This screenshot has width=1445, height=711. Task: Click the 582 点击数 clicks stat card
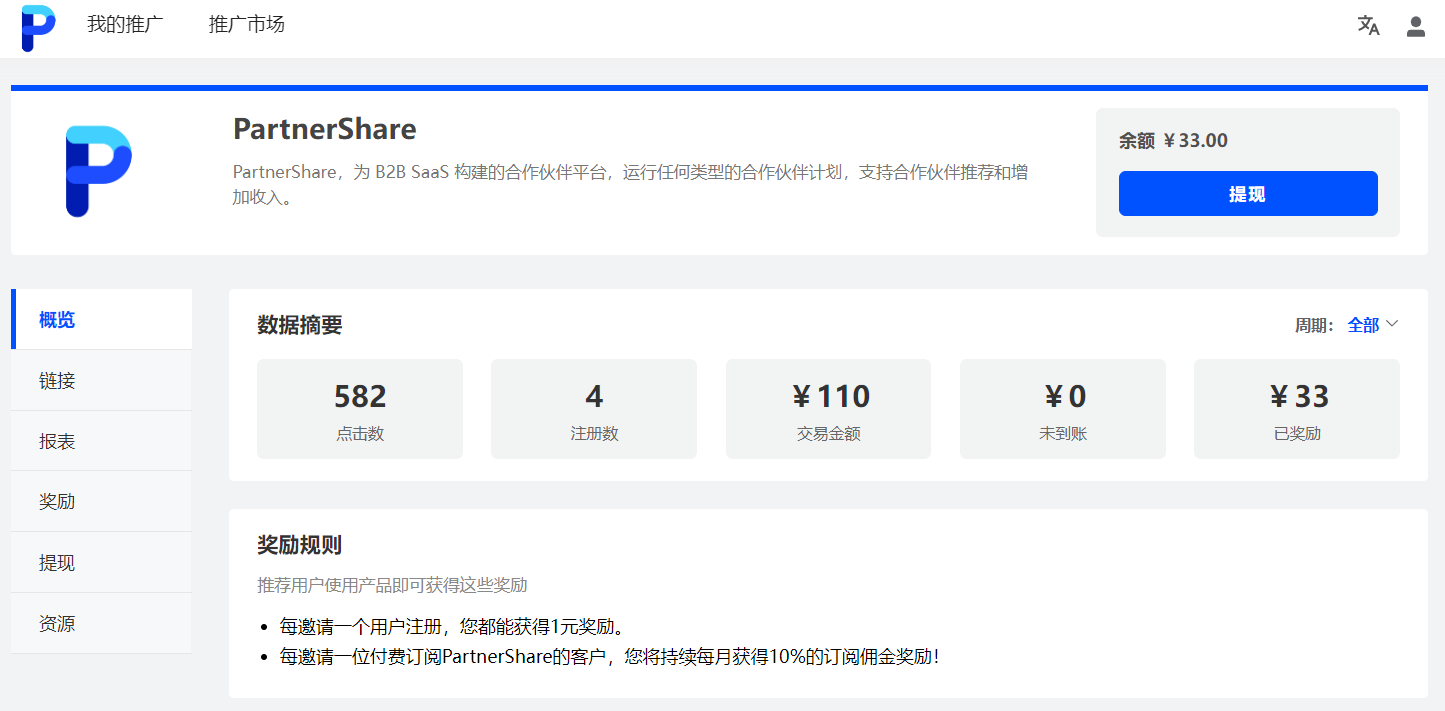point(360,408)
